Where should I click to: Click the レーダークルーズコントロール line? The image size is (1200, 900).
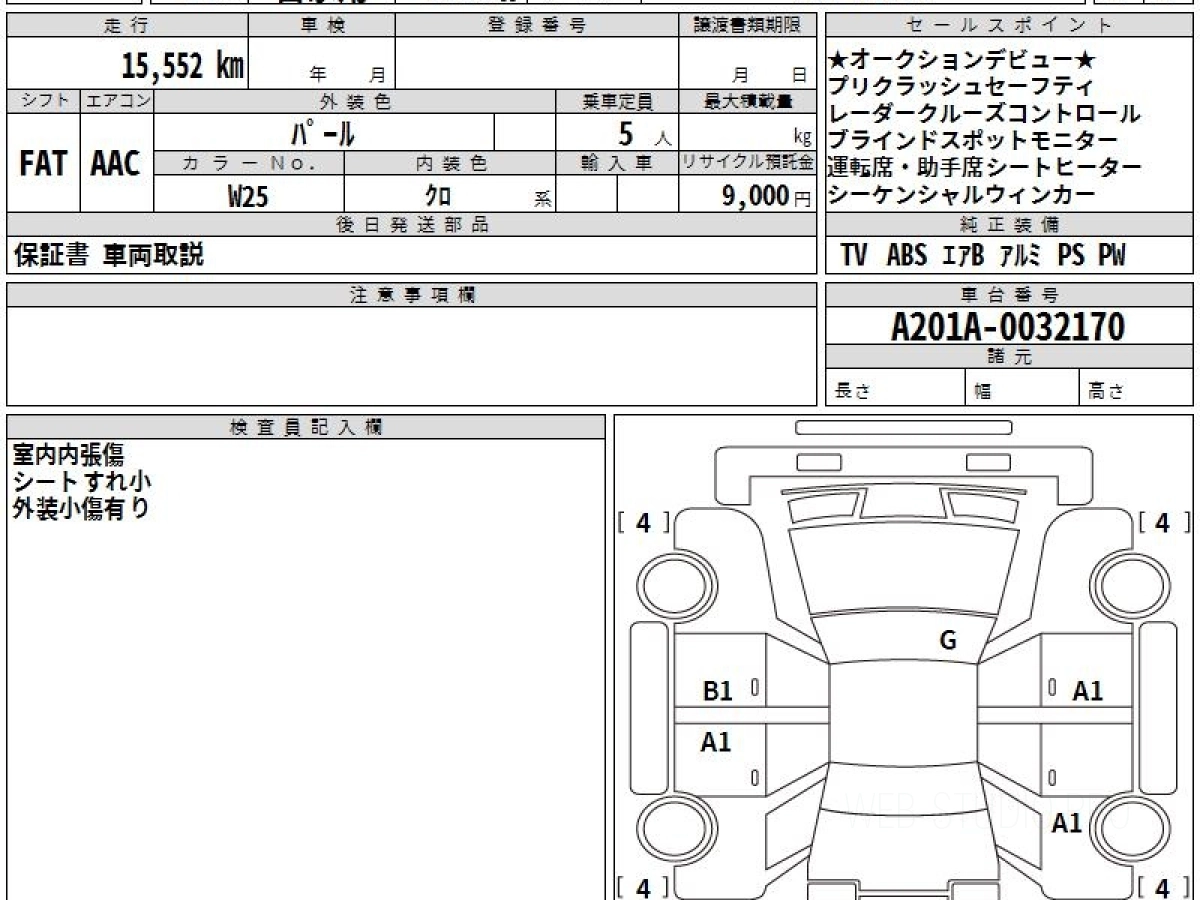coord(984,114)
